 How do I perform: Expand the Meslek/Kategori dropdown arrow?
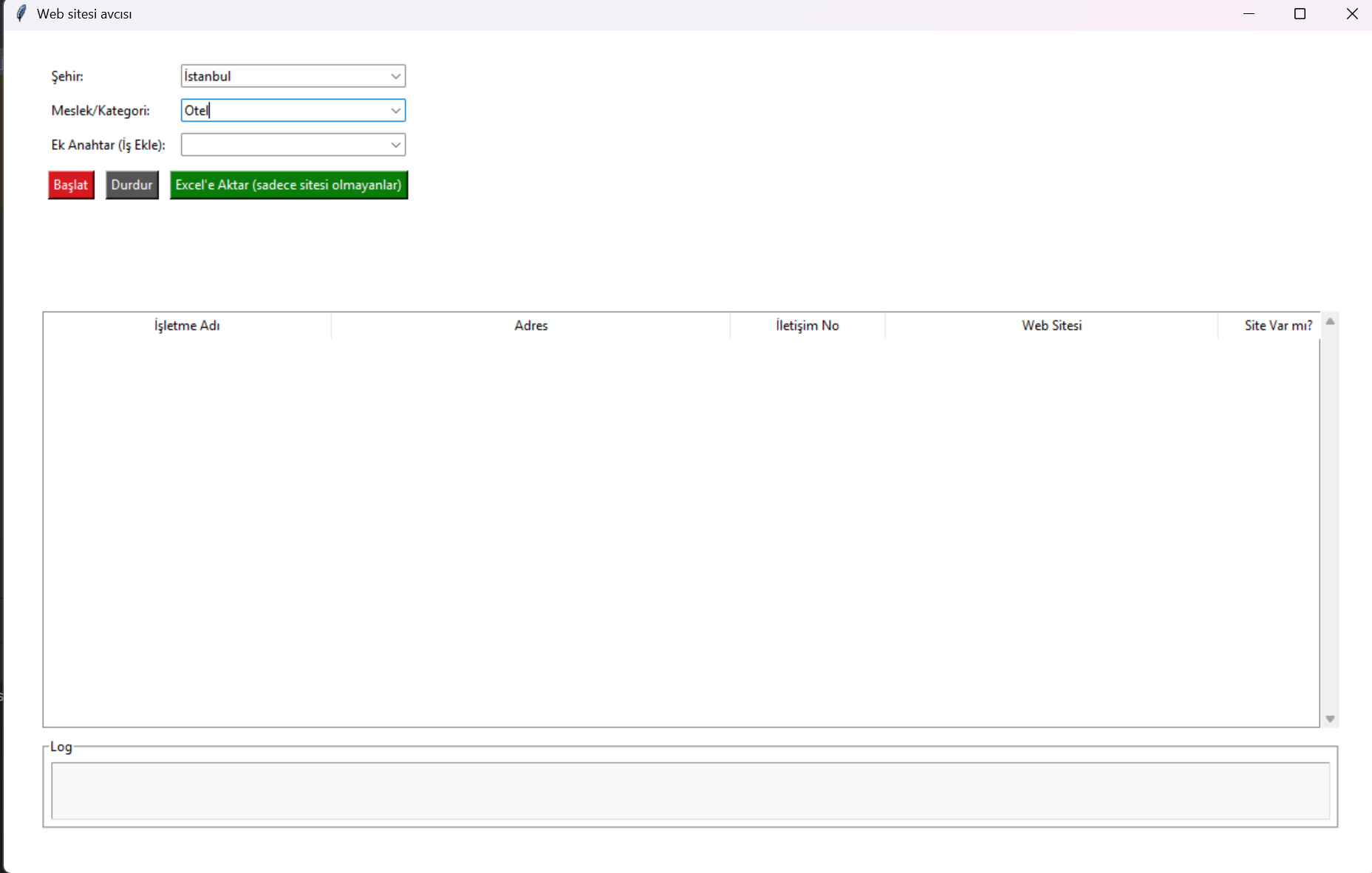point(395,111)
